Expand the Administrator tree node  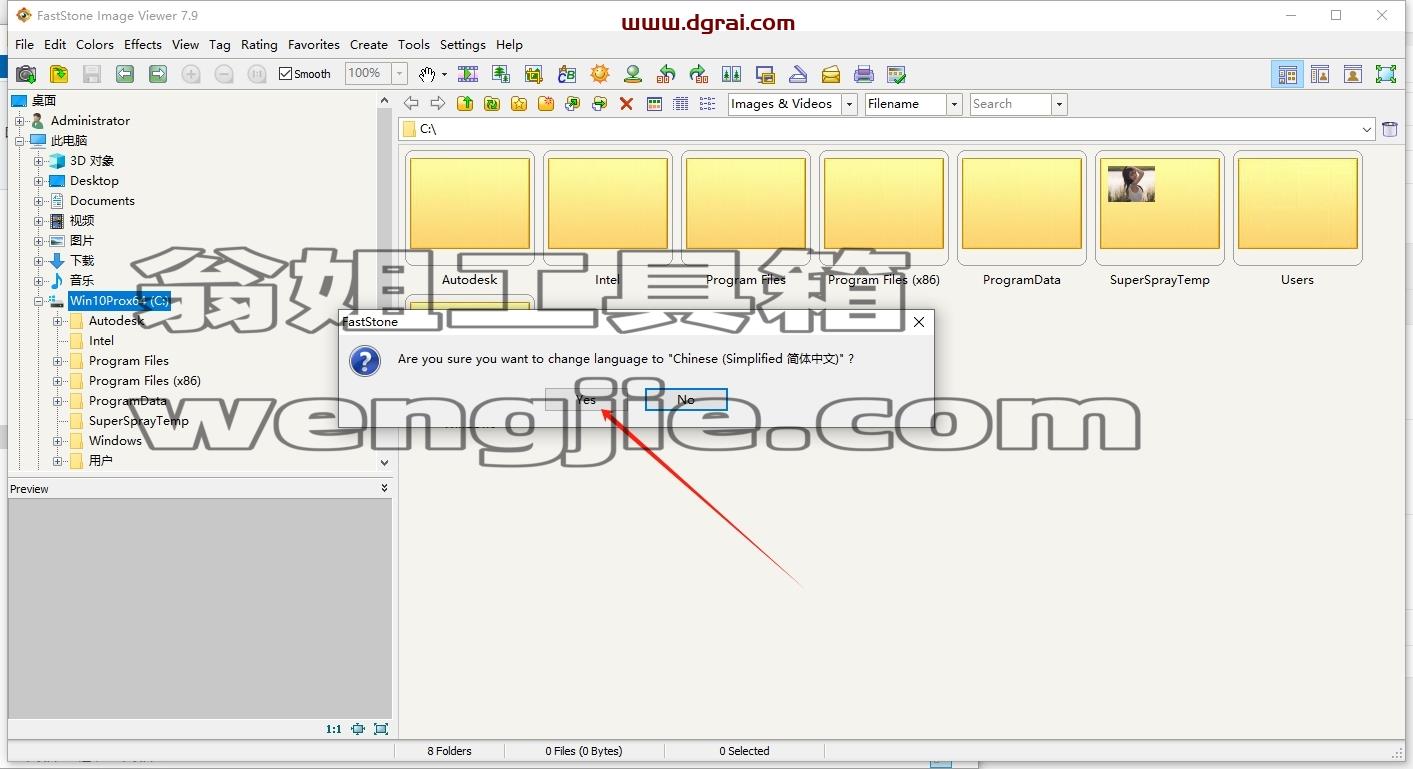click(19, 121)
